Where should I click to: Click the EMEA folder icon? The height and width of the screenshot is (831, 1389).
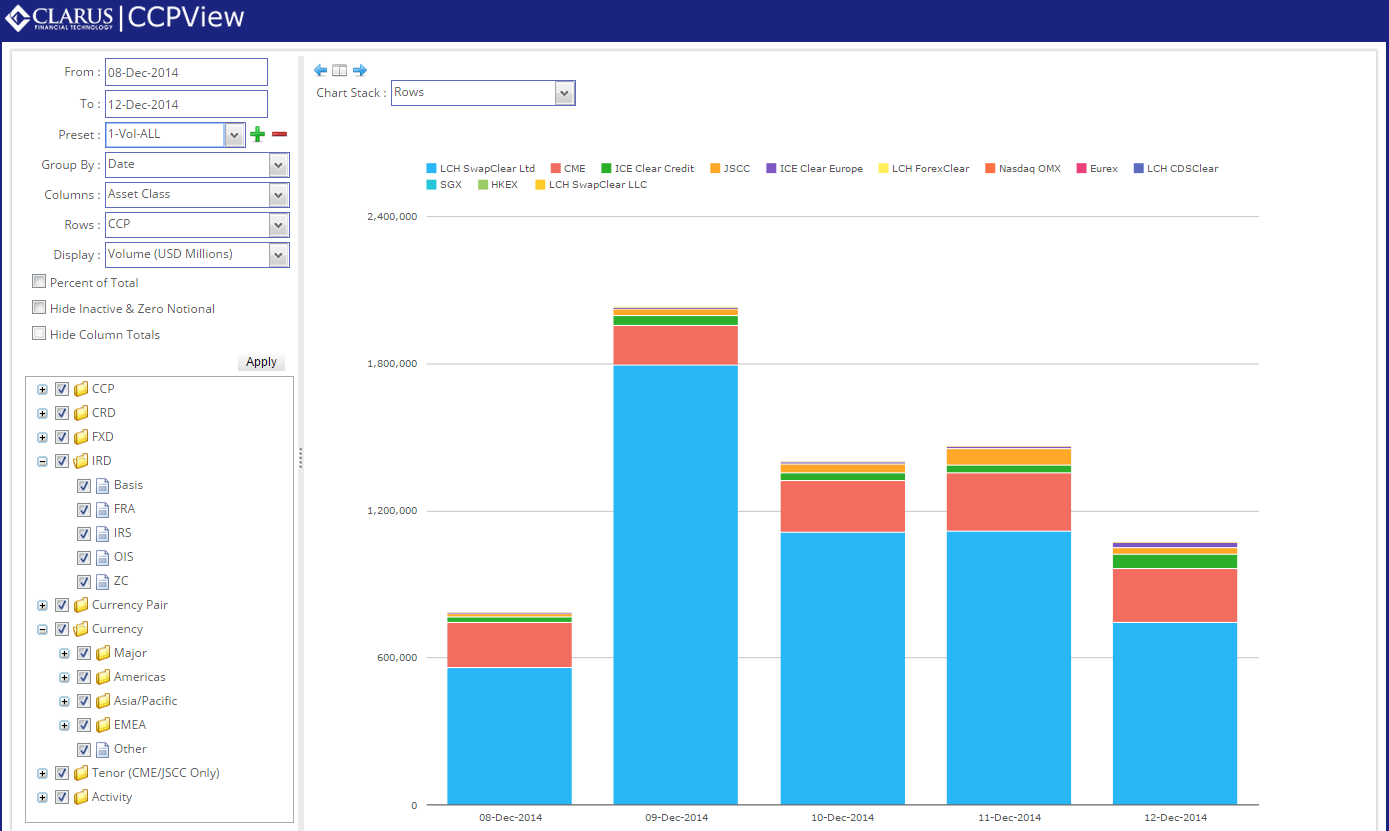pos(103,725)
